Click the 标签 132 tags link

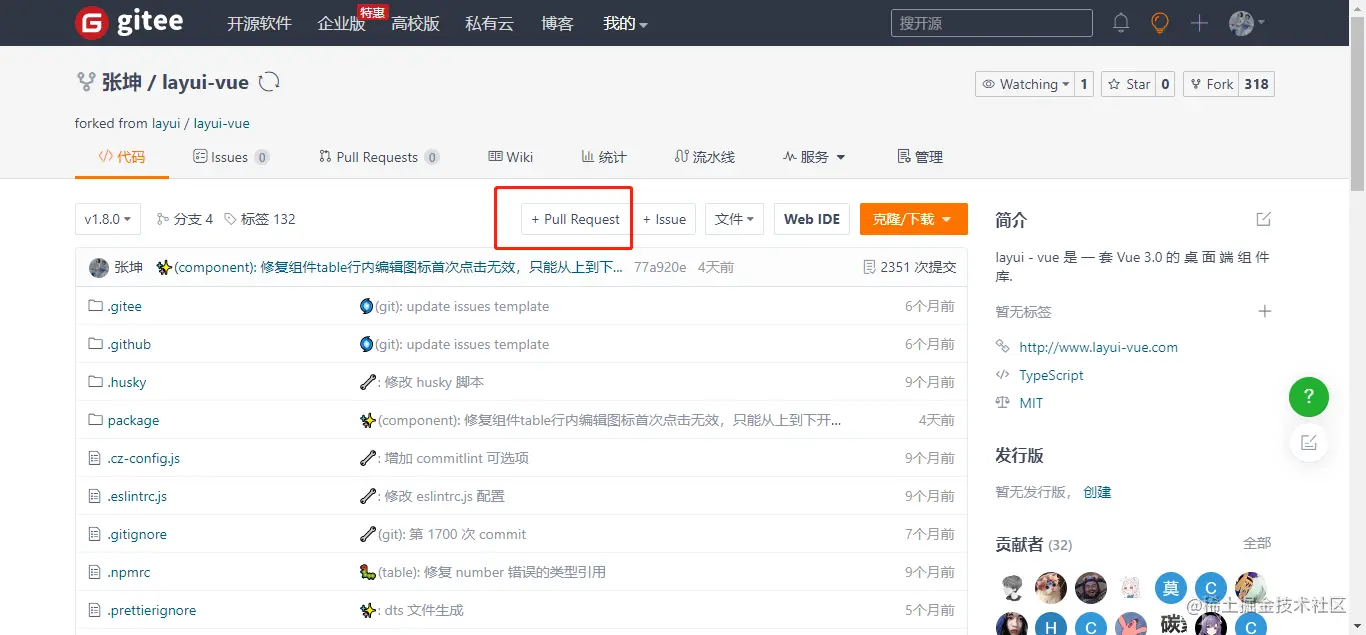point(260,219)
